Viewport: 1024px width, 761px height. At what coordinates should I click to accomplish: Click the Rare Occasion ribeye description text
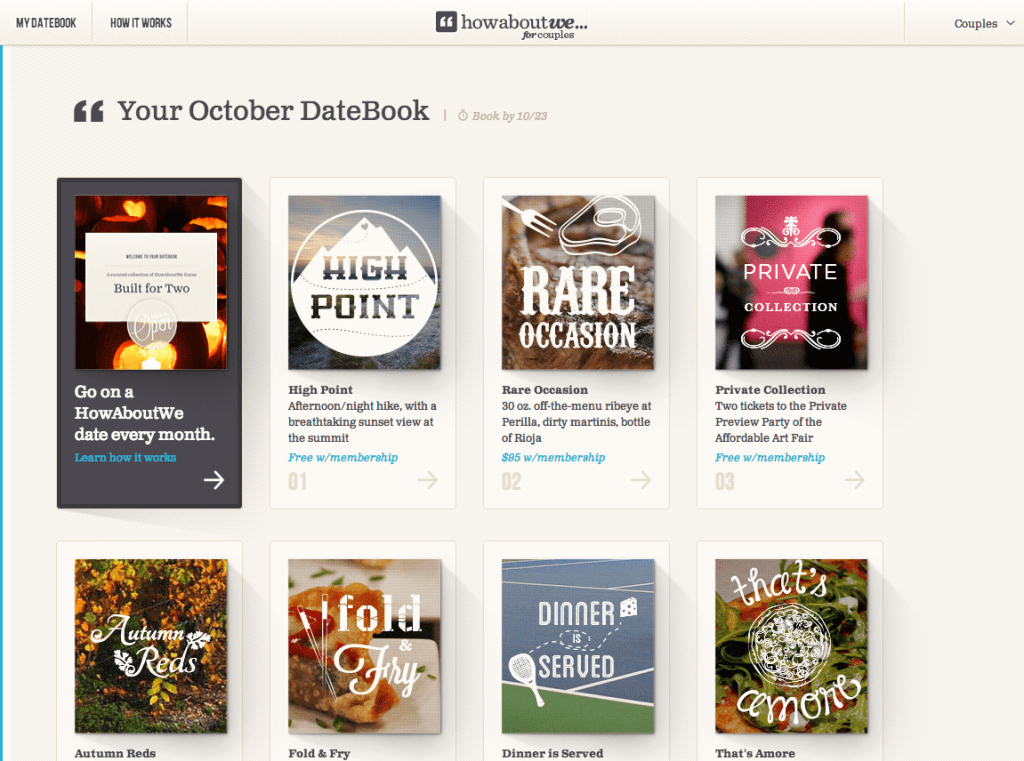click(x=577, y=422)
